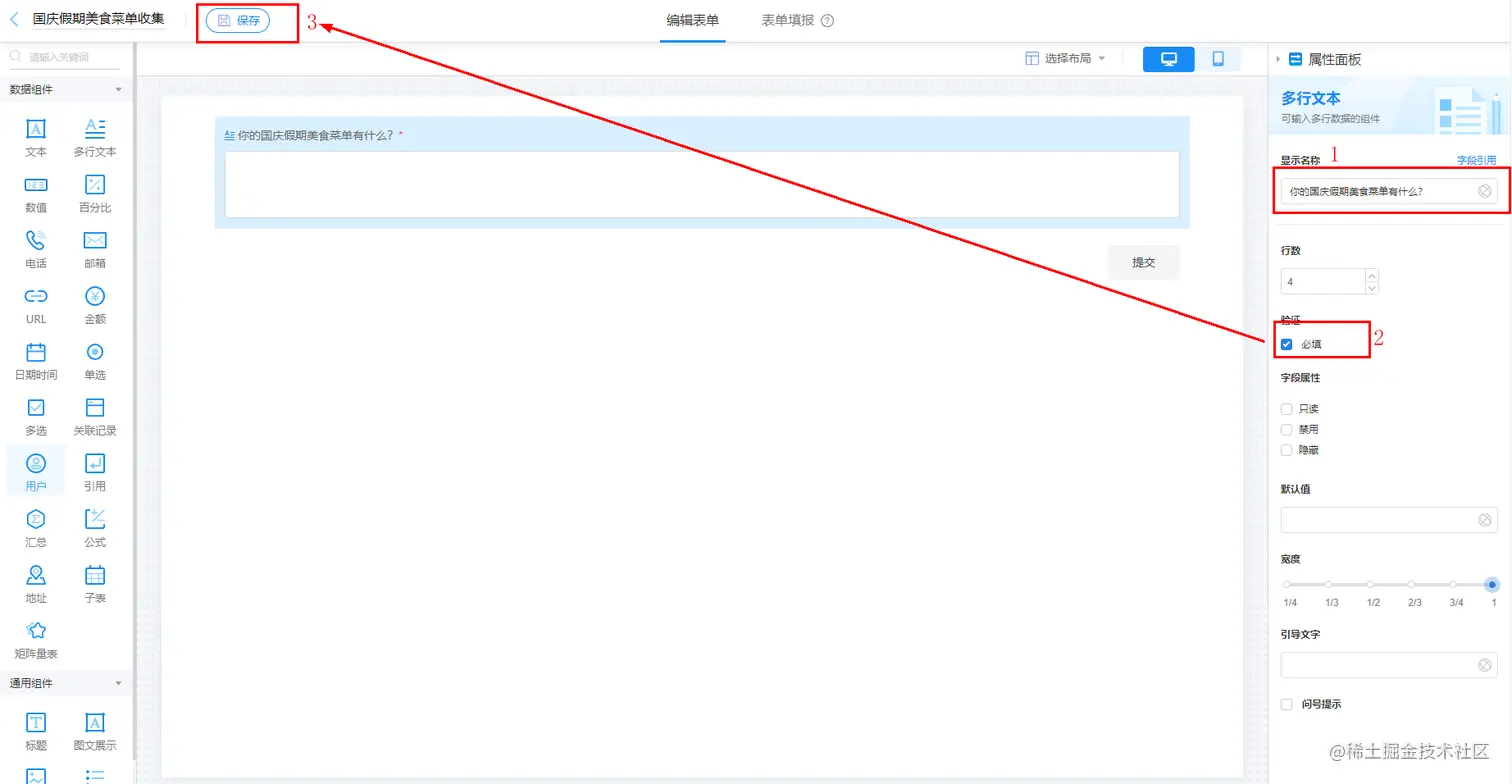Open the 字段引用 link

(x=1476, y=160)
